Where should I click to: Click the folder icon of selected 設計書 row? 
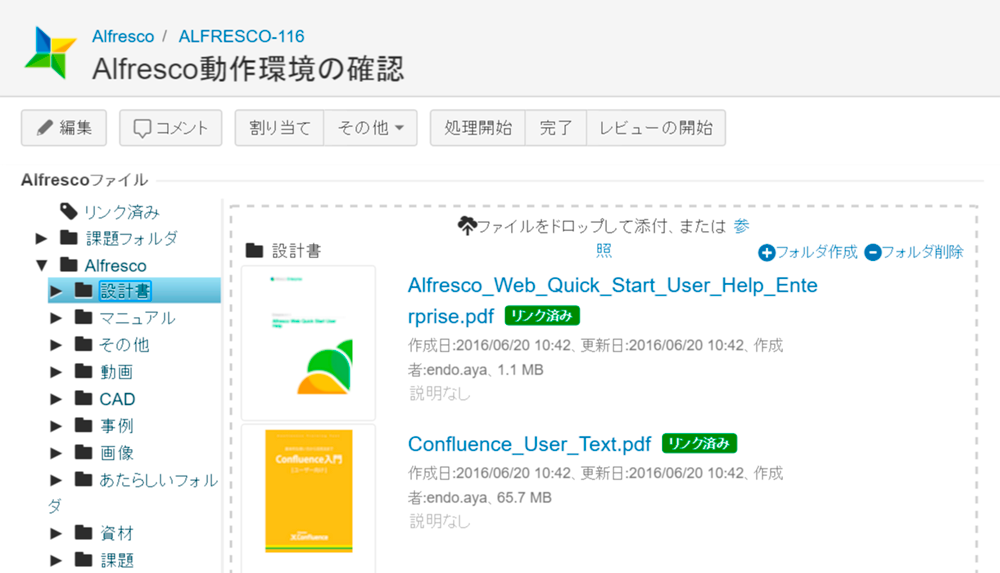(x=84, y=290)
